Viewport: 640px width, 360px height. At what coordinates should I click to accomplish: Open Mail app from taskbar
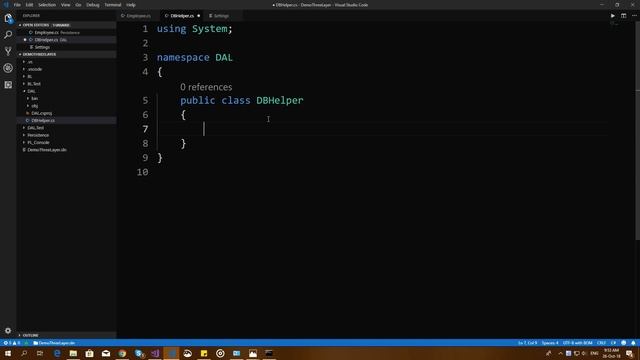pos(106,353)
